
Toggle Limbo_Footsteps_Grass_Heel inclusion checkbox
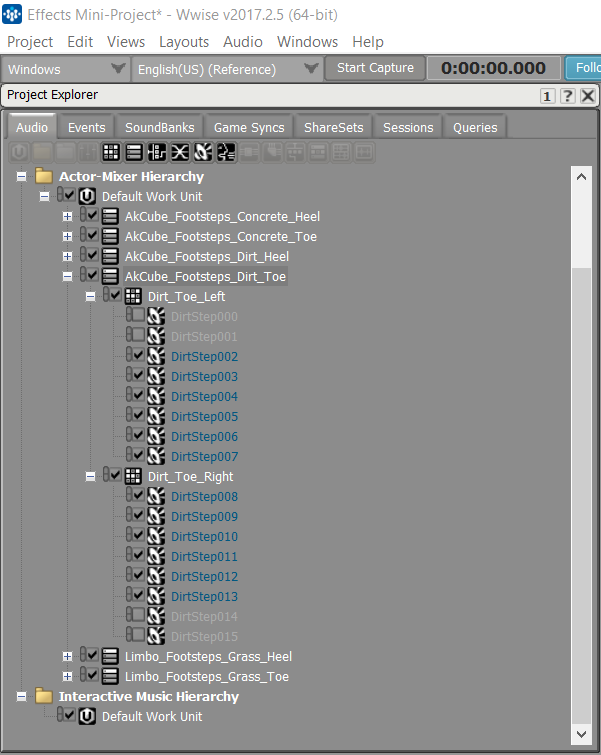click(x=92, y=654)
